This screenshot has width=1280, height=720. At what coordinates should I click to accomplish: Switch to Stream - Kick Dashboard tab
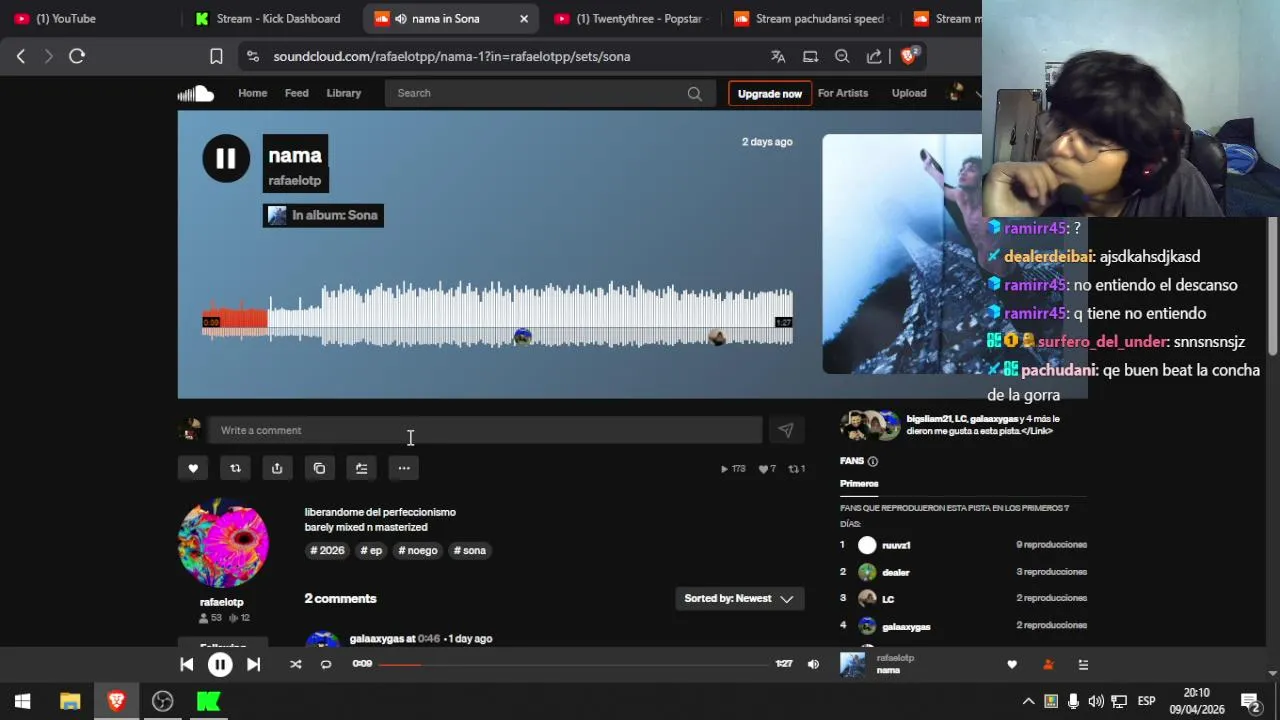(x=270, y=18)
